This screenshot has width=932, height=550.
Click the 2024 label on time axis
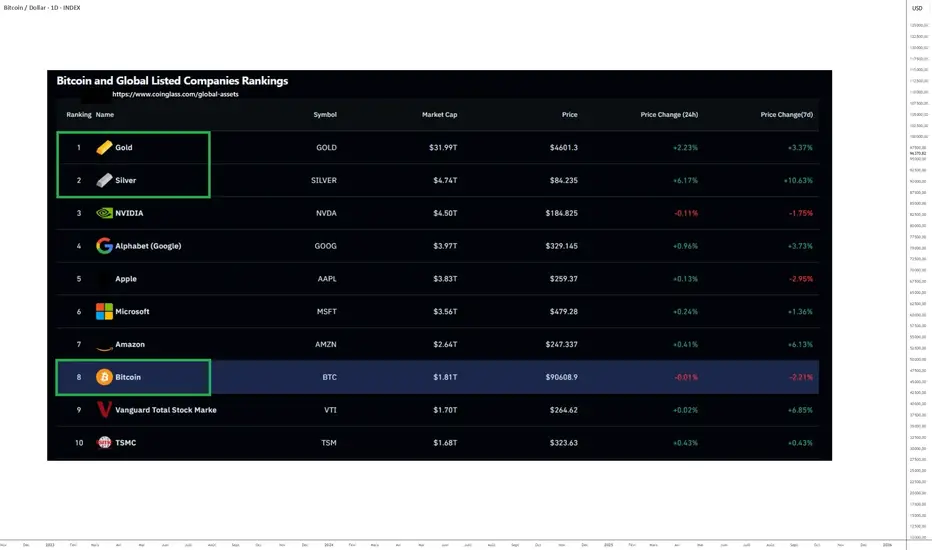click(328, 545)
